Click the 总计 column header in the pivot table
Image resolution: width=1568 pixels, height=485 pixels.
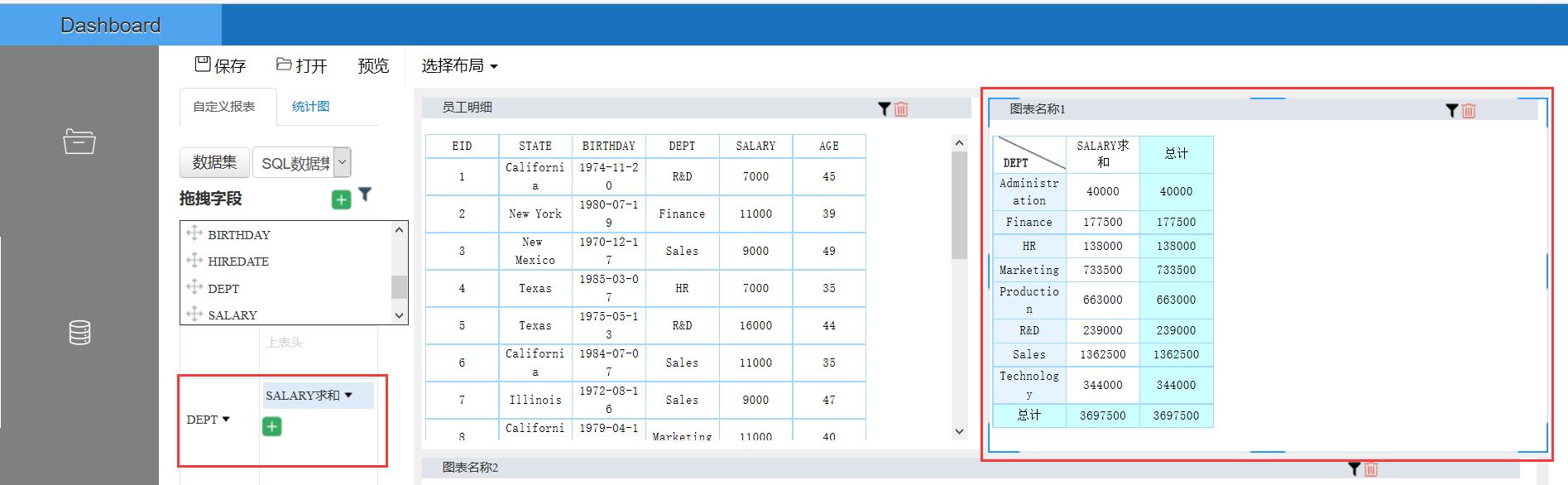click(x=1176, y=154)
